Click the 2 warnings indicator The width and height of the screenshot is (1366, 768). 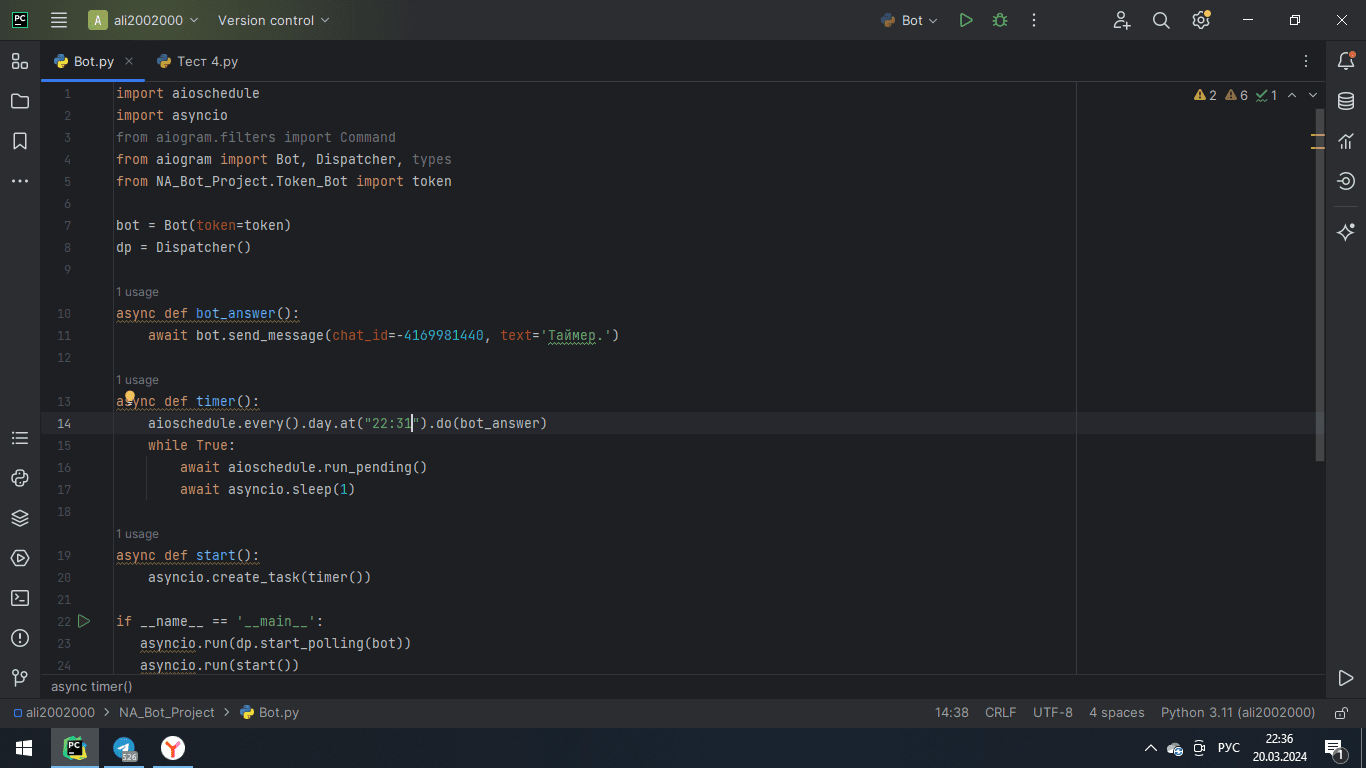pyautogui.click(x=1205, y=96)
